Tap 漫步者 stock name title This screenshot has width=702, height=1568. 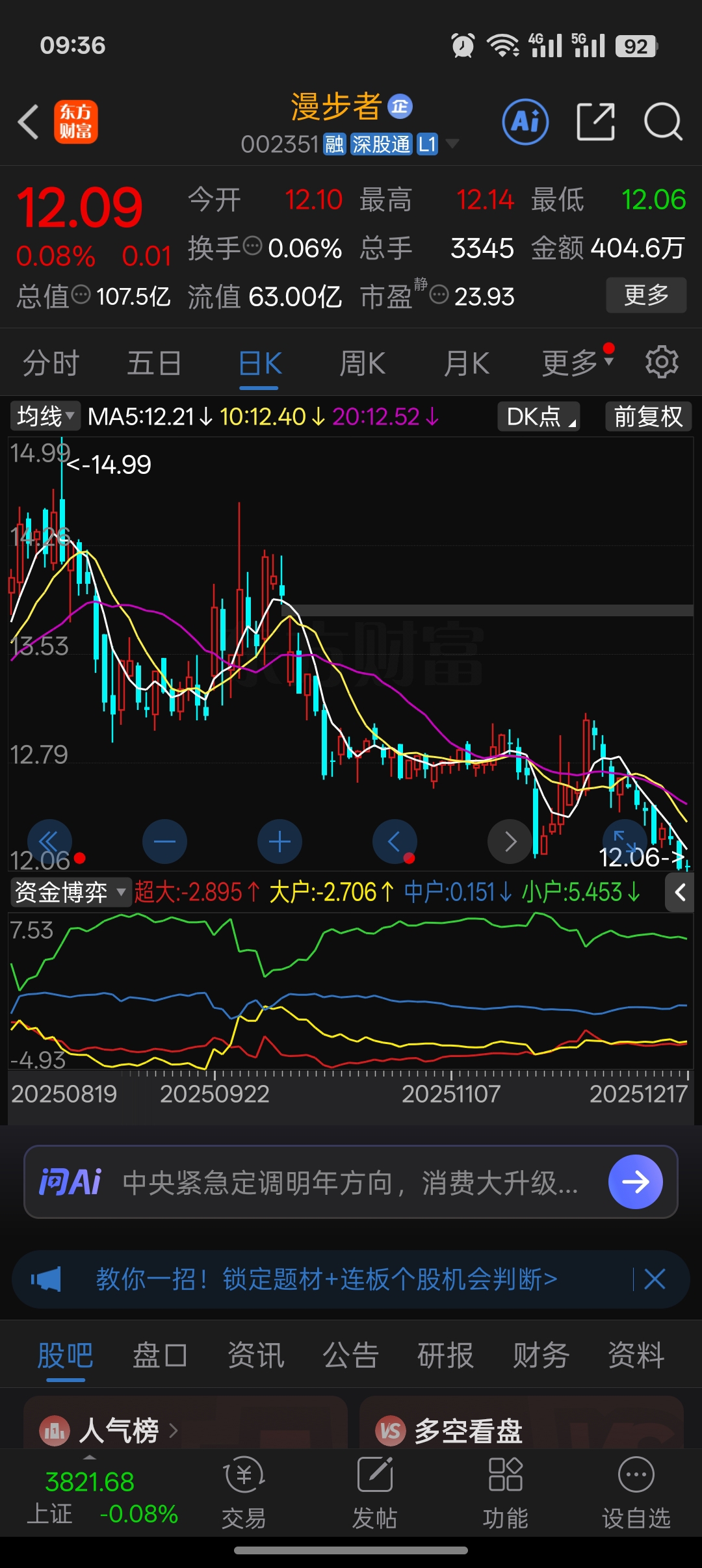coord(335,106)
